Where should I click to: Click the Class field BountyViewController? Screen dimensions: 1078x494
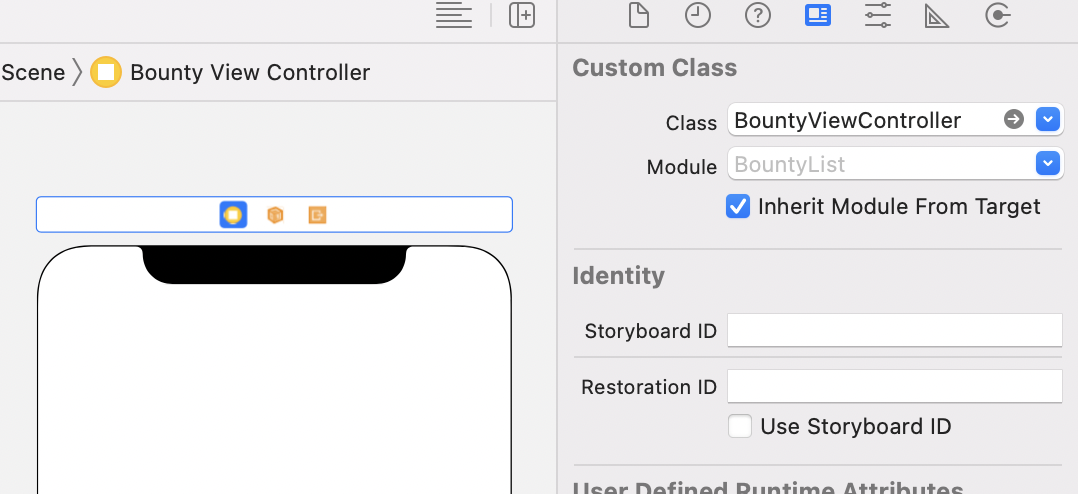click(x=895, y=120)
